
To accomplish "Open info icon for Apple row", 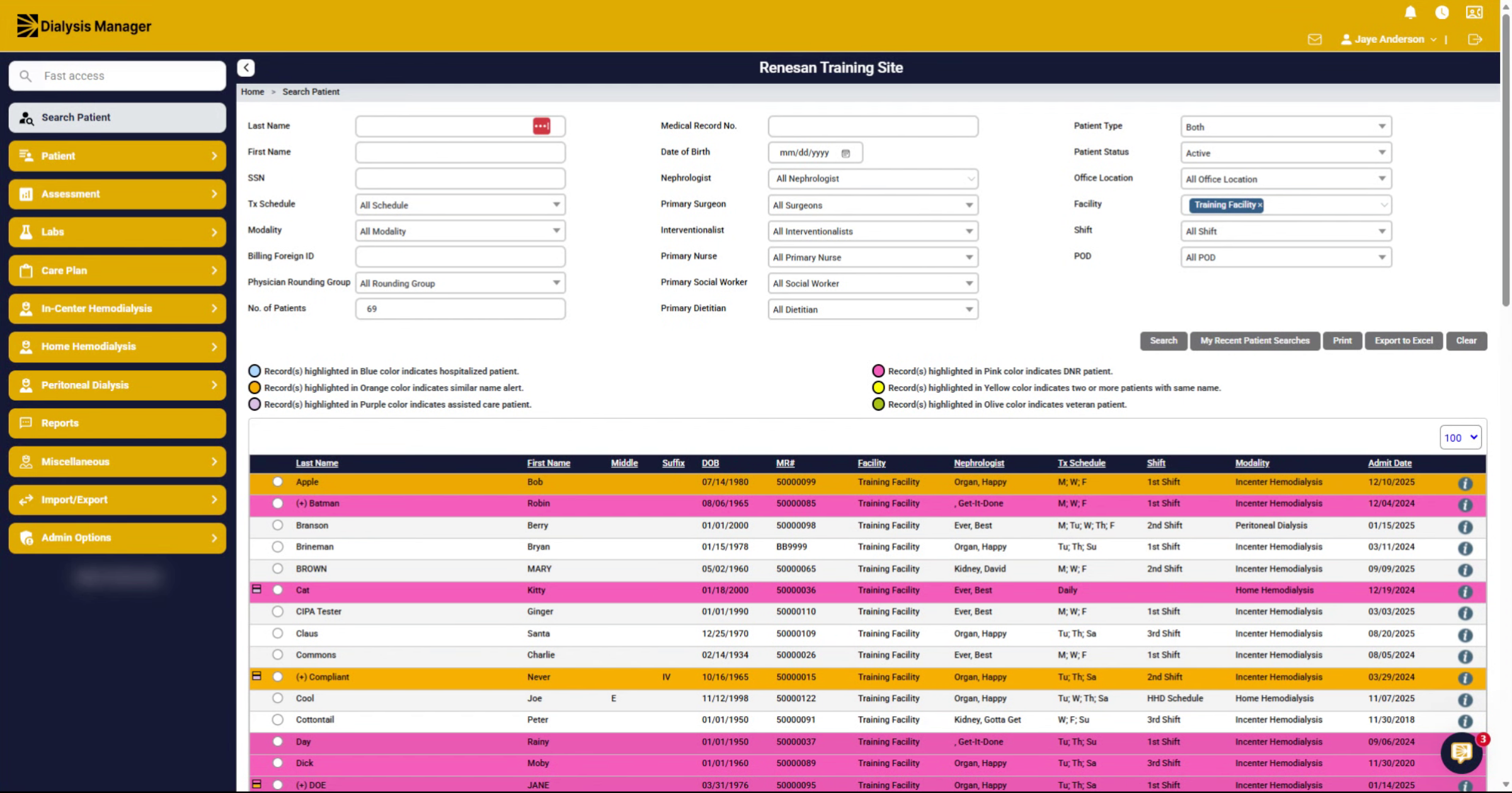I will 1465,483.
